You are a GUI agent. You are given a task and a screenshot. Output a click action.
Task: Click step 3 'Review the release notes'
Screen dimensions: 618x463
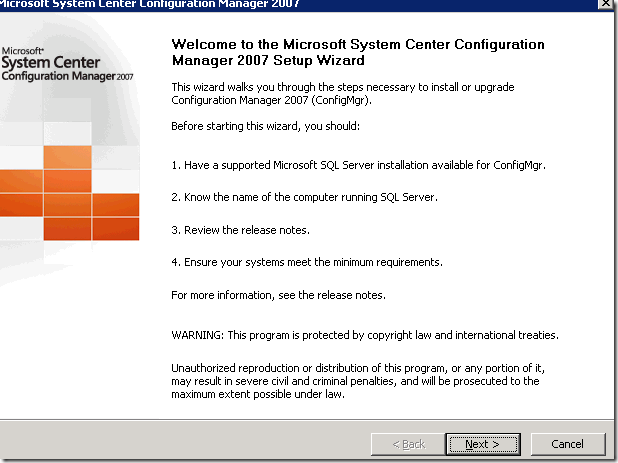point(240,230)
